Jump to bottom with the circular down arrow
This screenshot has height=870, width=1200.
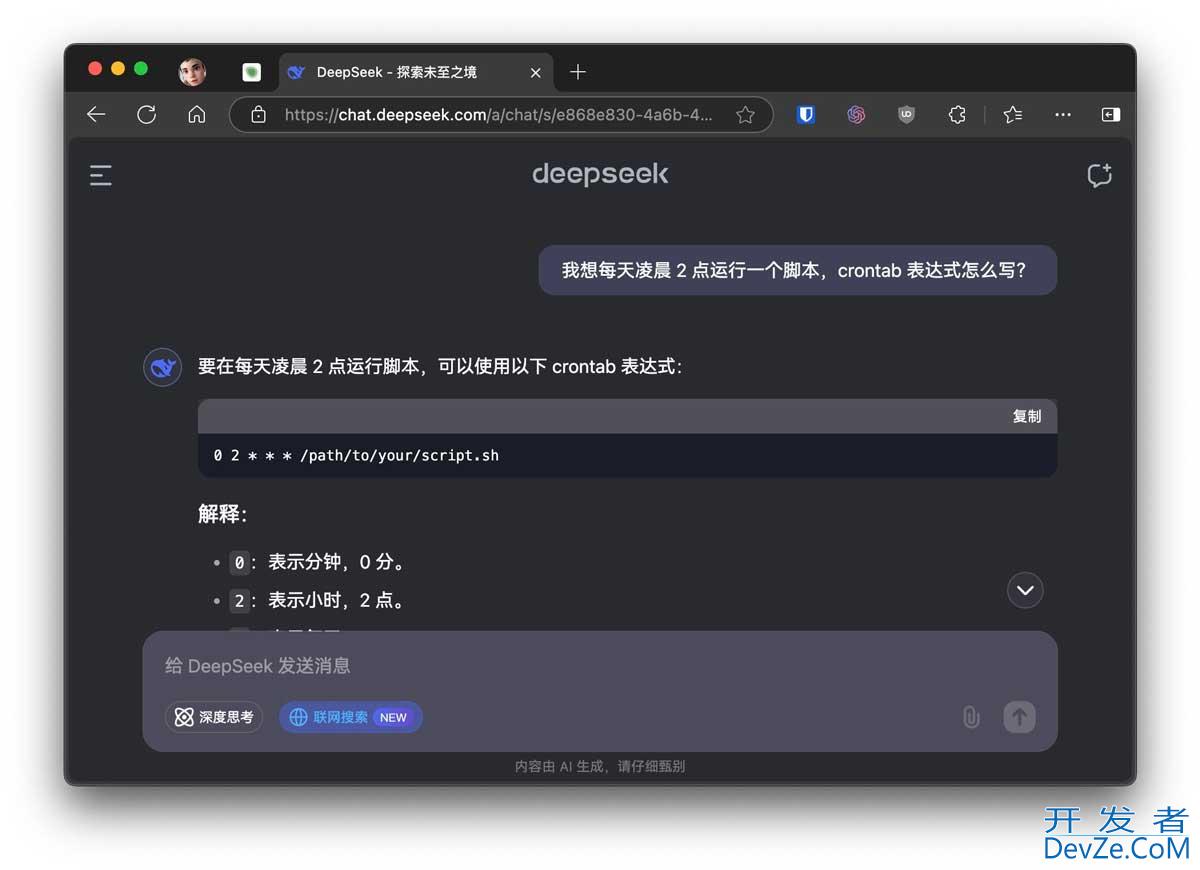point(1025,590)
